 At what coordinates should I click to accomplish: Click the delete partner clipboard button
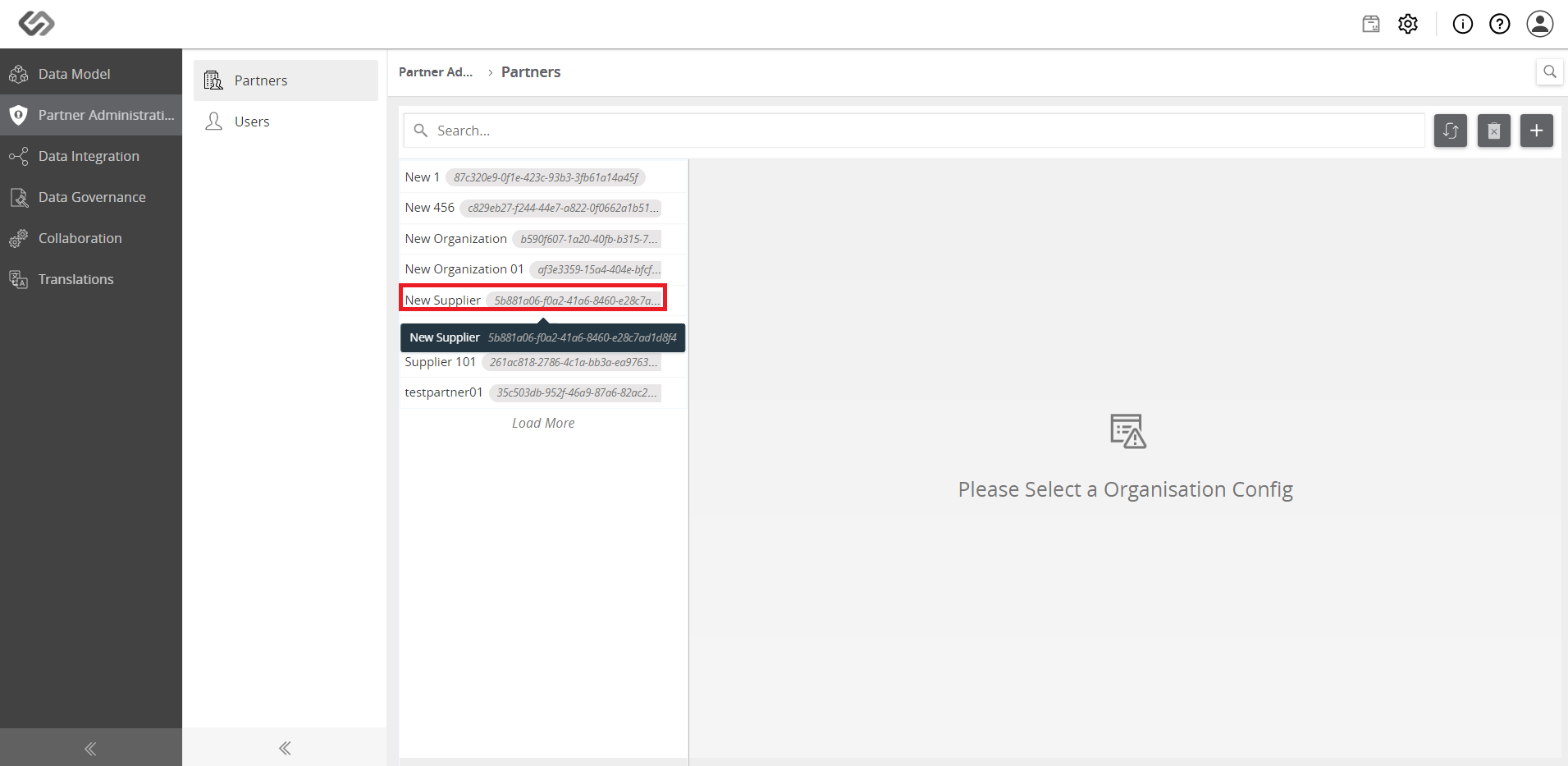pos(1494,131)
